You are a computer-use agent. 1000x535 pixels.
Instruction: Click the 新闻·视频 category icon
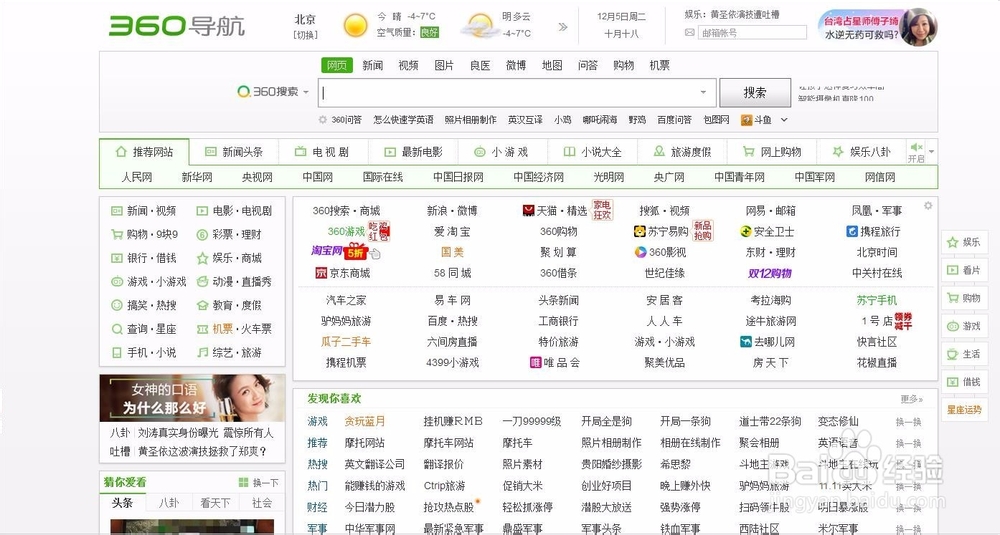click(117, 210)
